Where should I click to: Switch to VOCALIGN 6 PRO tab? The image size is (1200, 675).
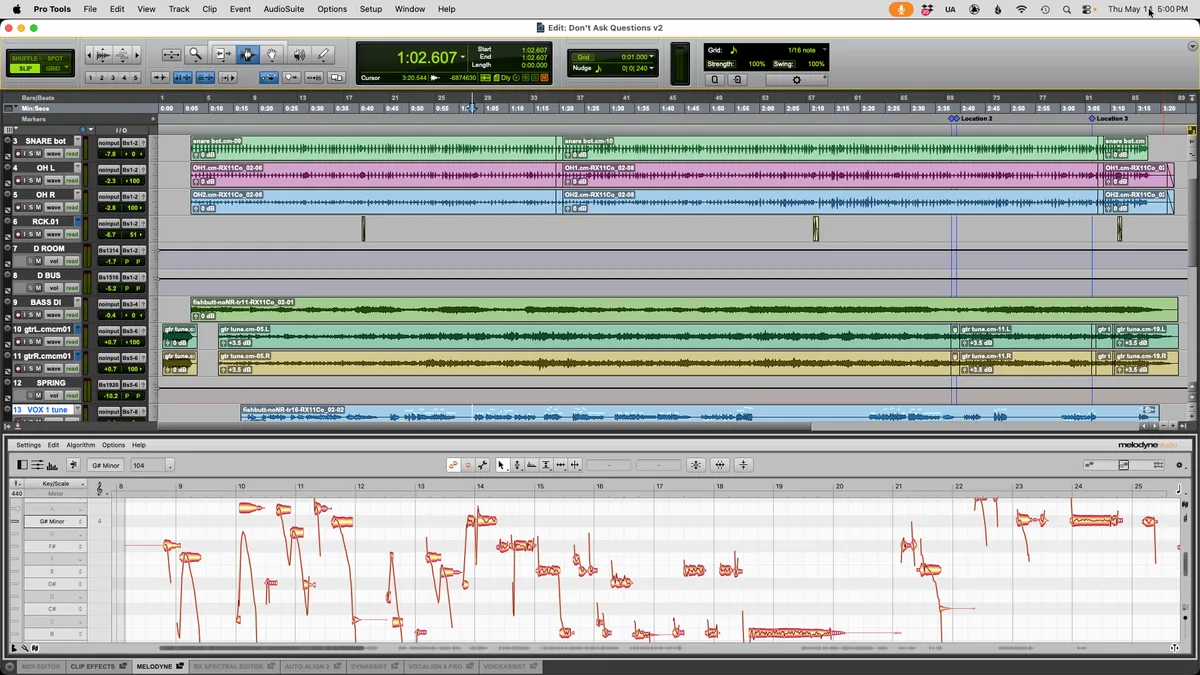pos(440,666)
